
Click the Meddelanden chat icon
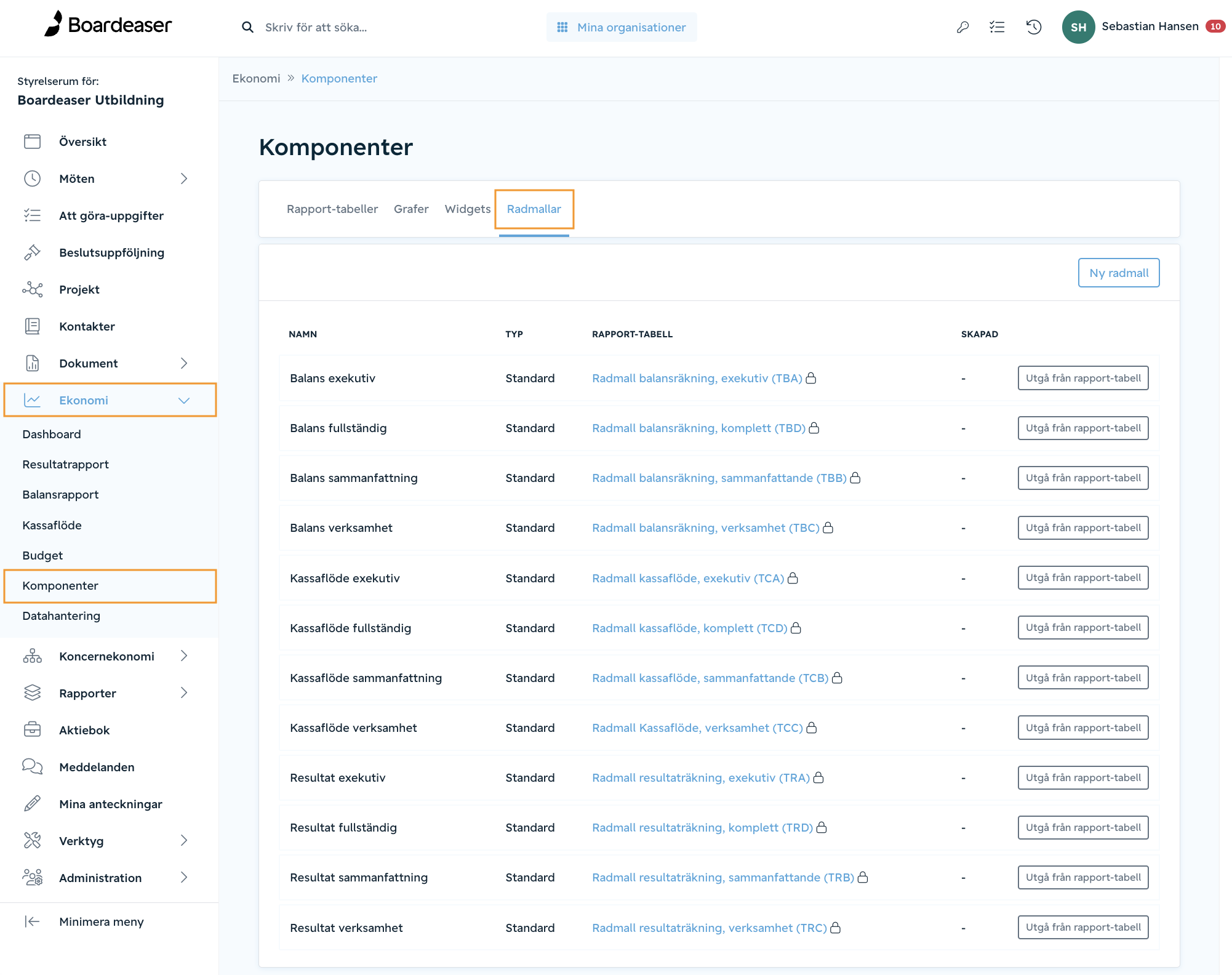tap(32, 767)
